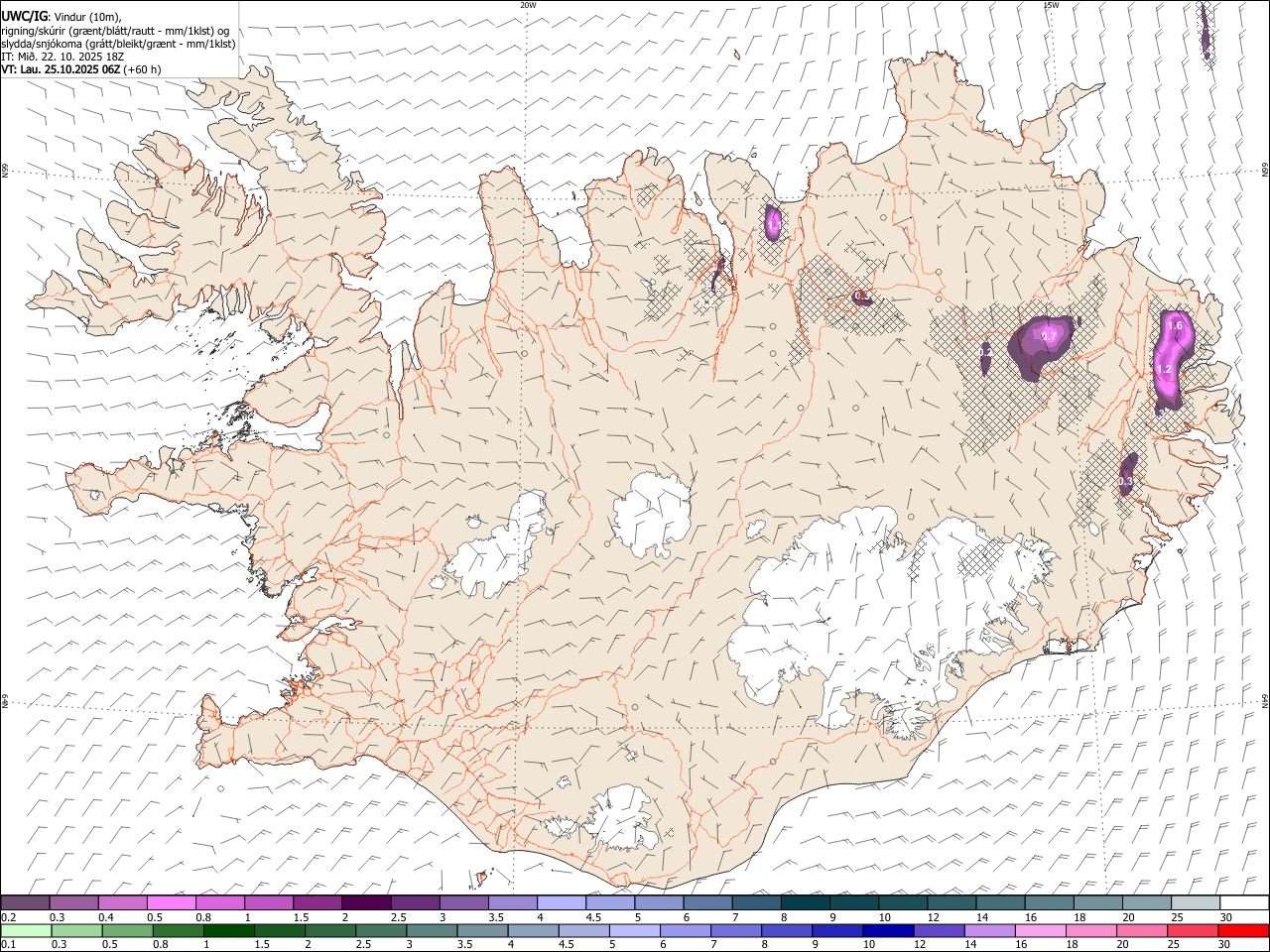The width and height of the screenshot is (1270, 952).
Task: Click the light pink rain swatch between 16 and 18
Action: (x=1040, y=930)
